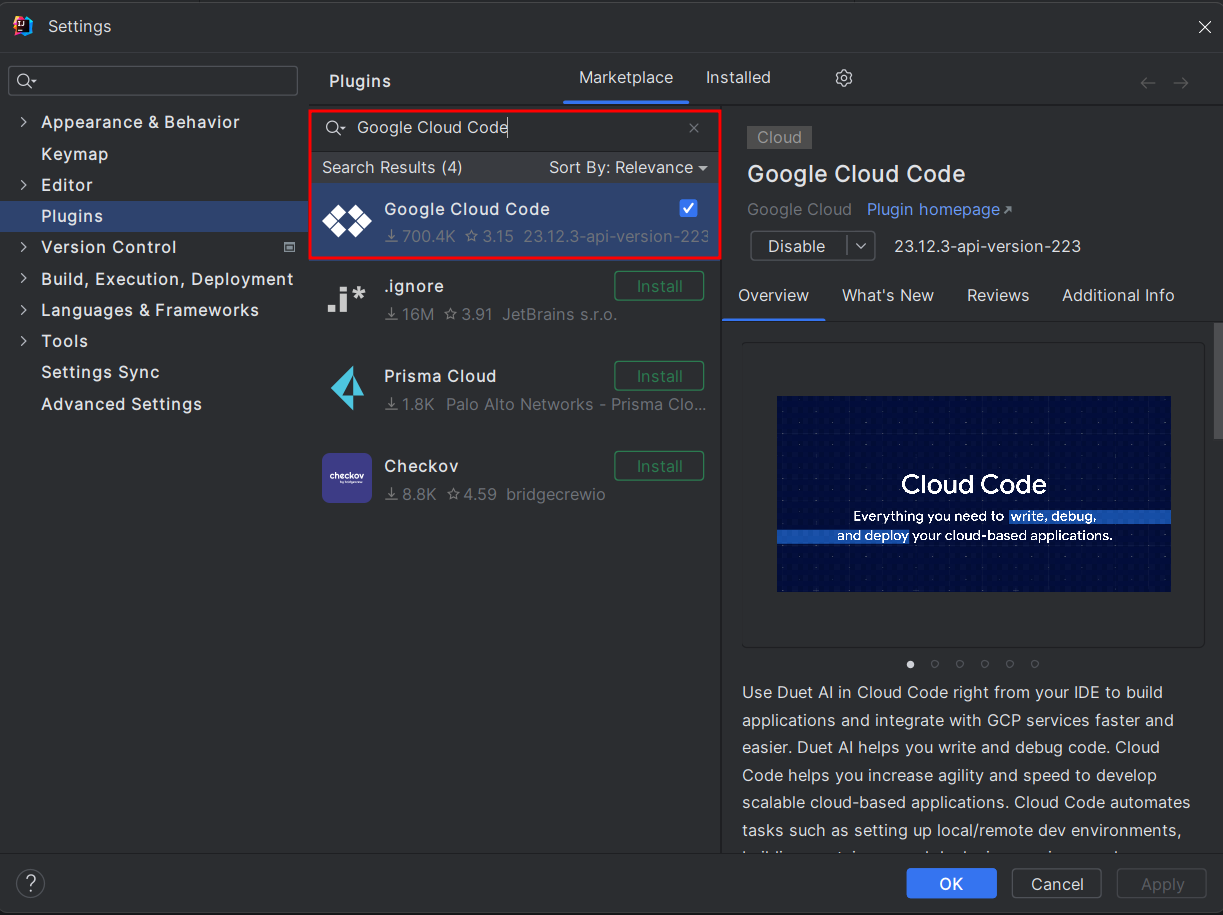
Task: Click the Checkov plugin logo
Action: 347,478
